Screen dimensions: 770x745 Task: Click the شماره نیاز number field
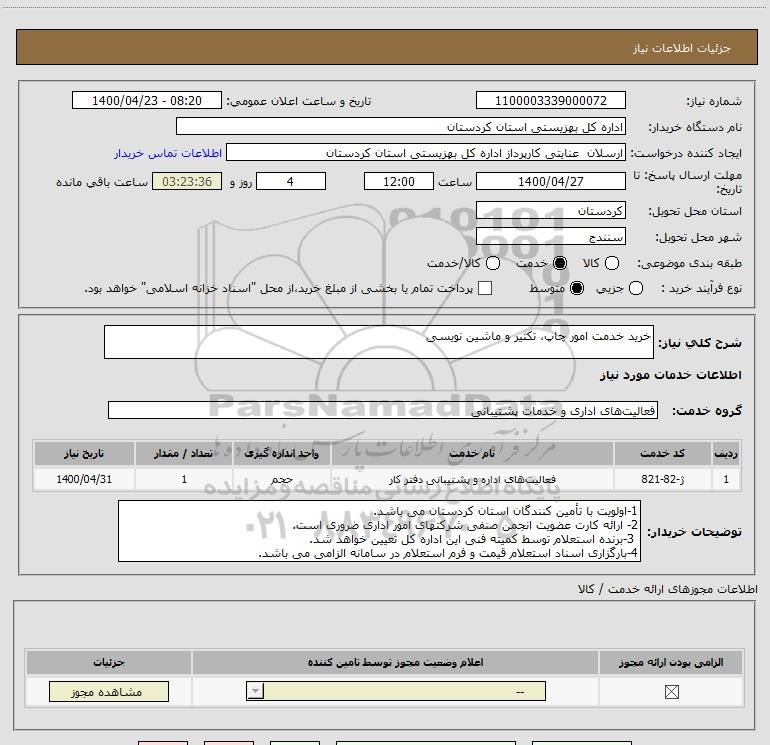(x=550, y=100)
